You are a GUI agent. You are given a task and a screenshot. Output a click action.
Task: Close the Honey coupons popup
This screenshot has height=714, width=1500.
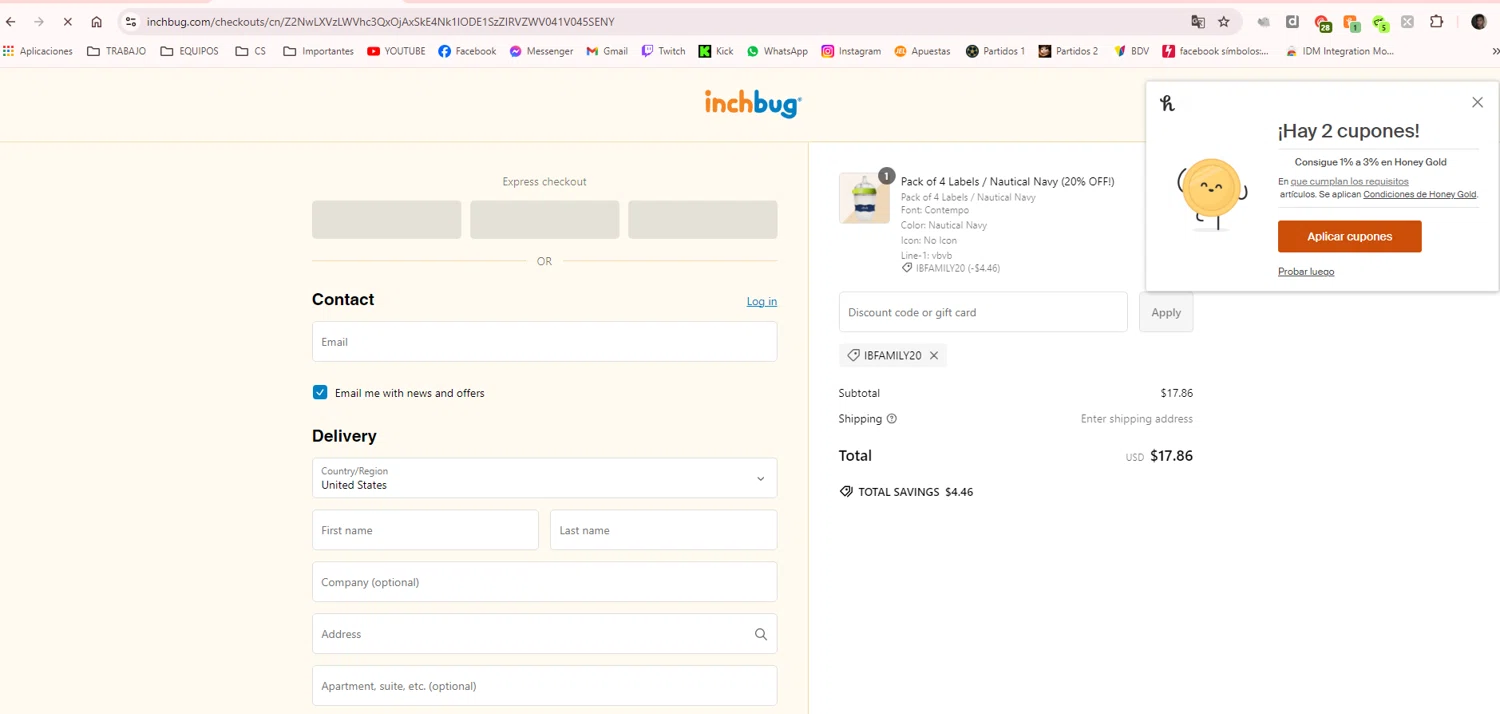coord(1477,103)
